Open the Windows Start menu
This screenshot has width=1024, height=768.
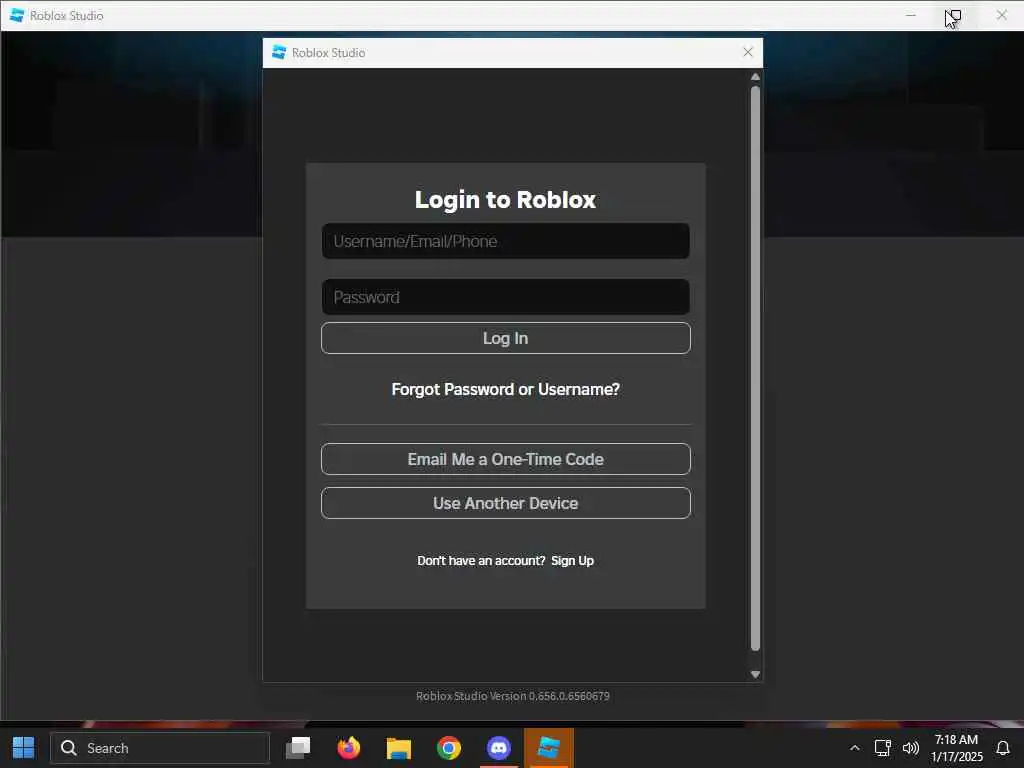pyautogui.click(x=24, y=748)
